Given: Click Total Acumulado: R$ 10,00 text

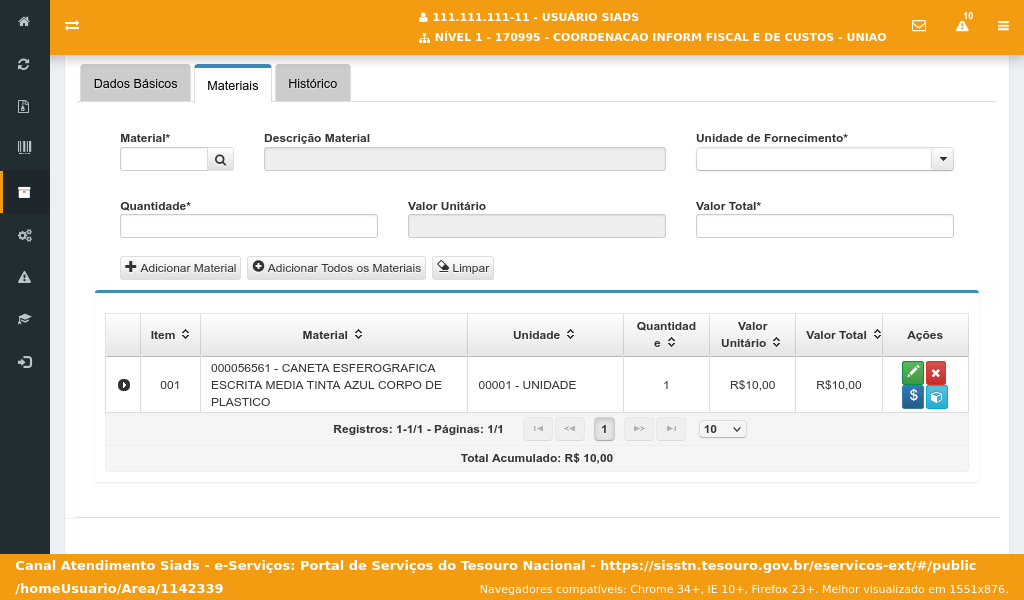Looking at the screenshot, I should click(x=537, y=458).
